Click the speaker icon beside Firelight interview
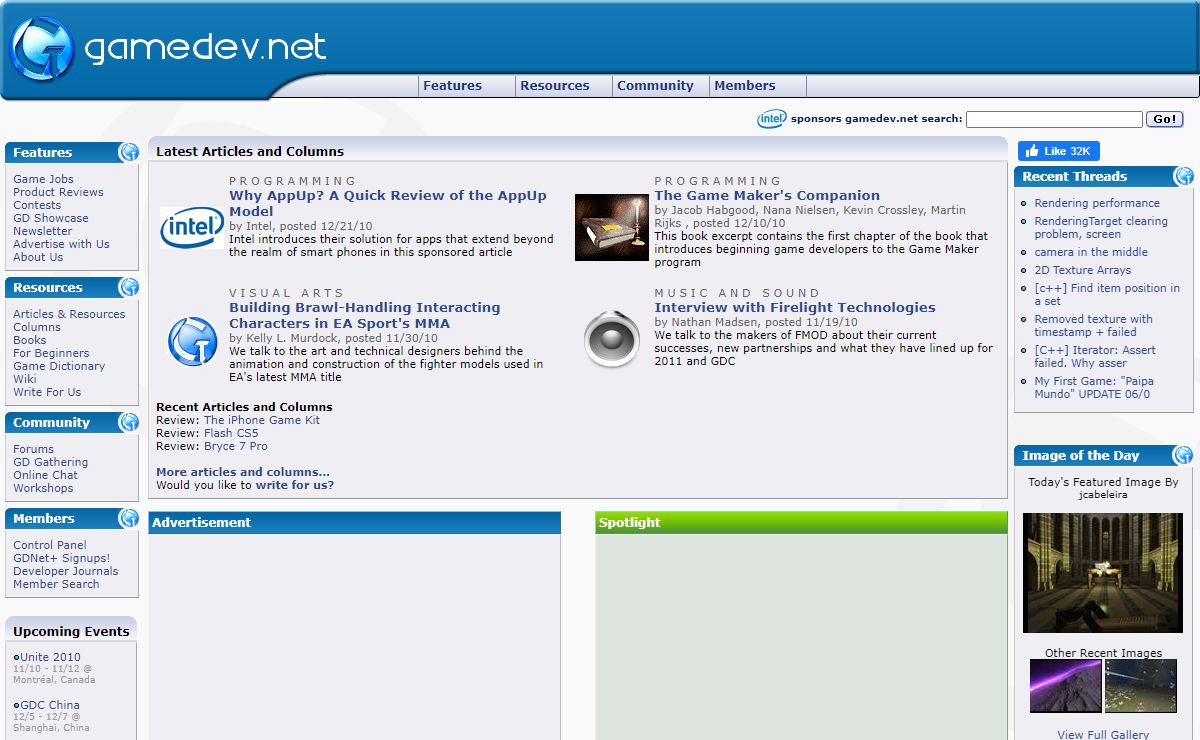Screen dimensions: 1200x740 pyautogui.click(x=611, y=338)
